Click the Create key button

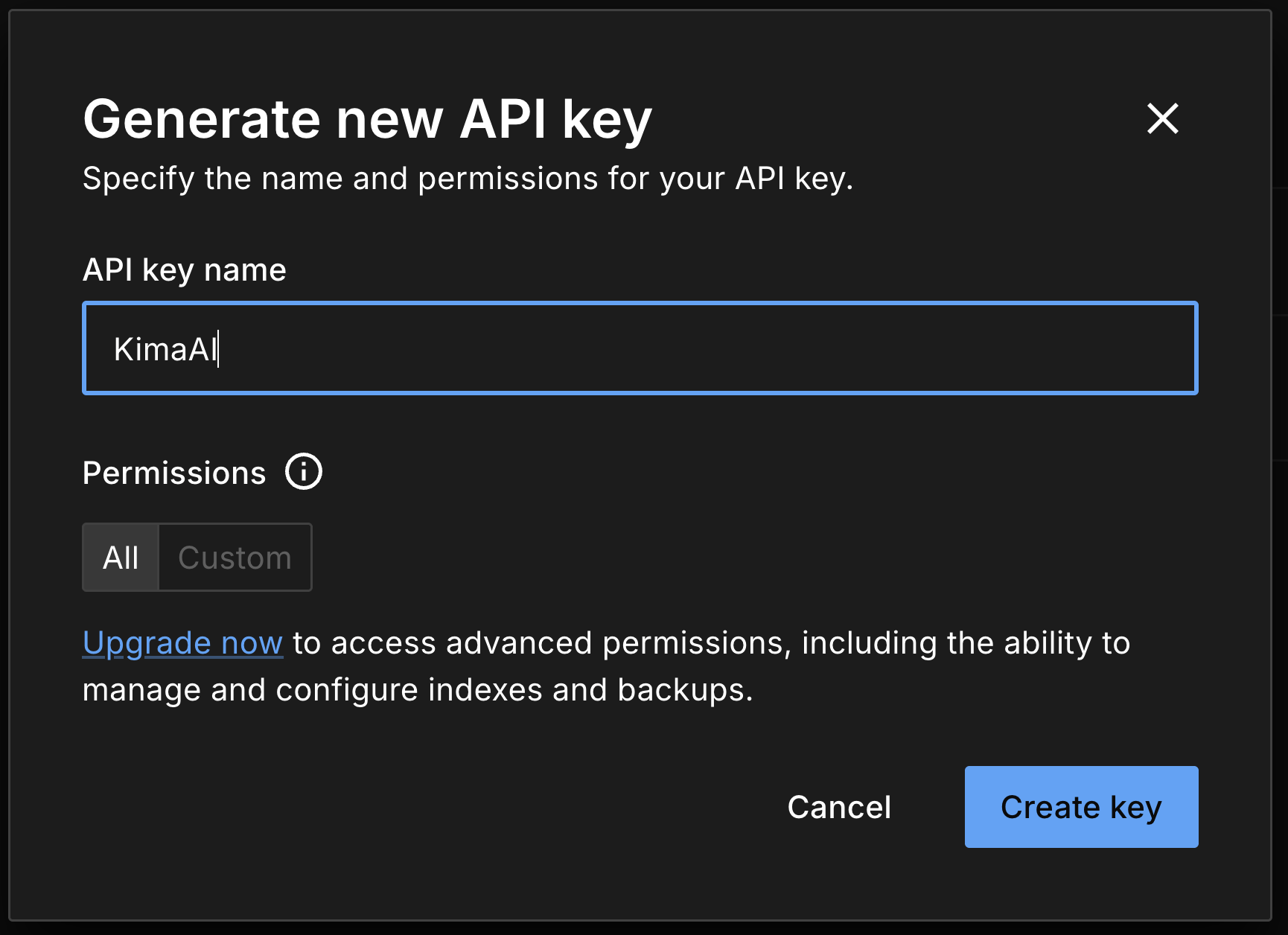point(1081,807)
